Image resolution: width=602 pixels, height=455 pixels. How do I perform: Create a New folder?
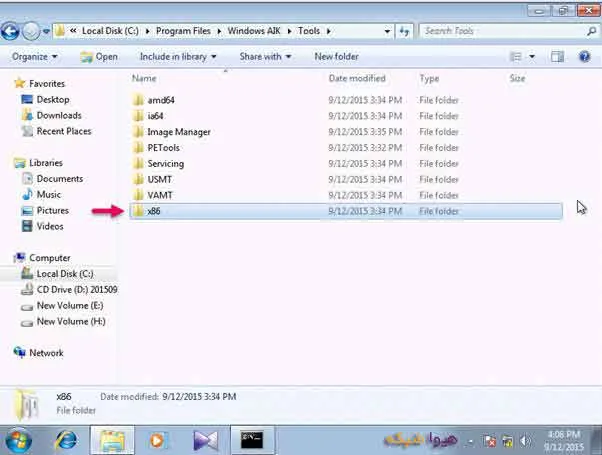pos(336,57)
